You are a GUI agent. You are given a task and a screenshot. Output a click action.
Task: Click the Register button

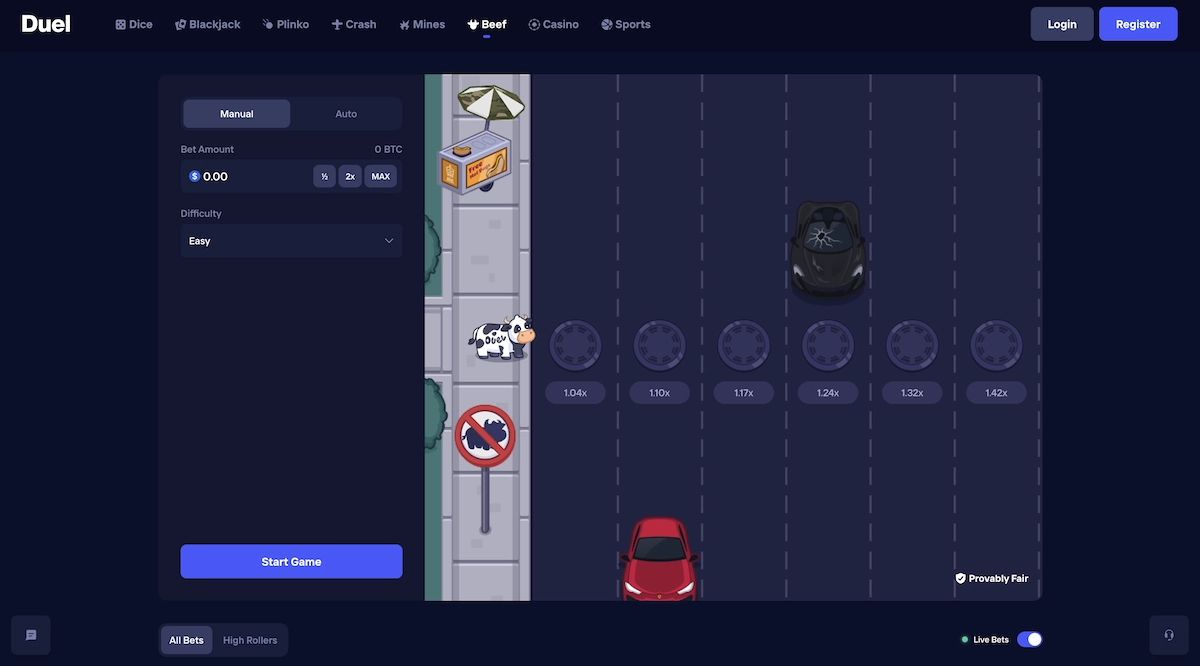pyautogui.click(x=1138, y=23)
